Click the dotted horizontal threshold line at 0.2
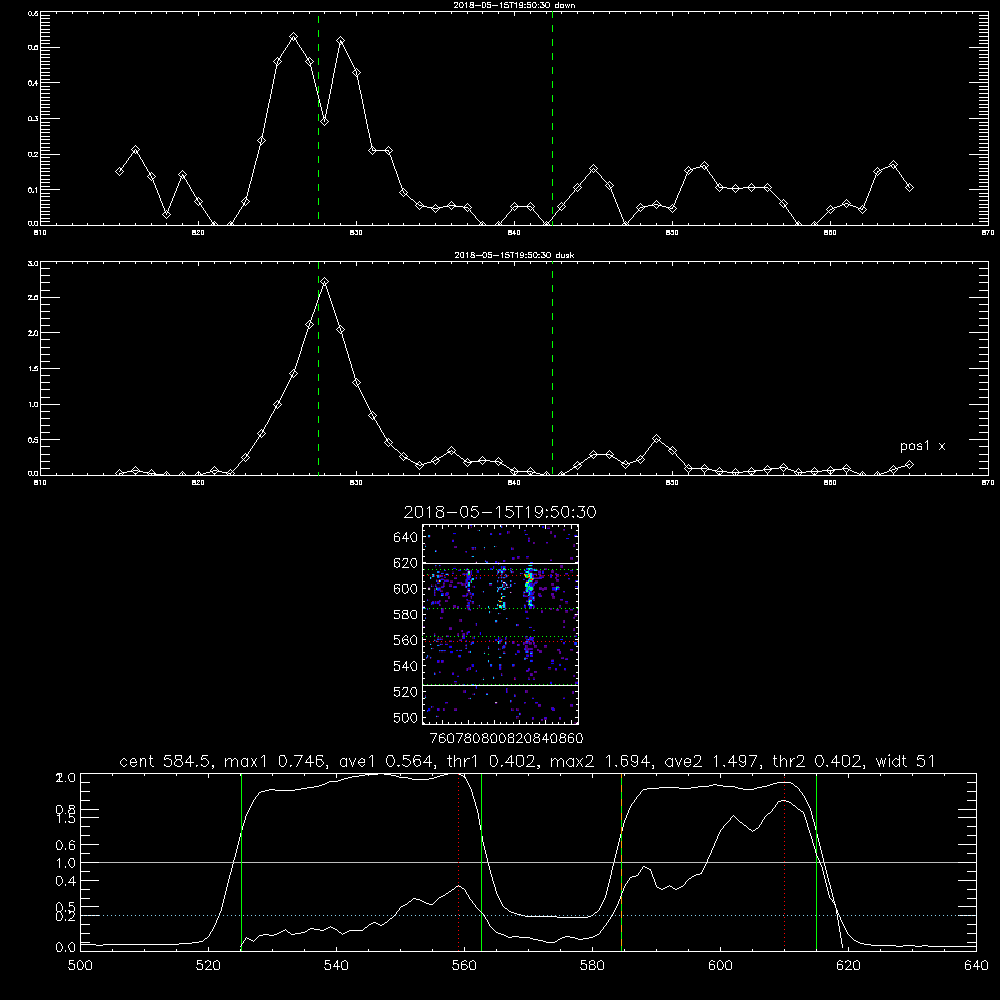This screenshot has width=1000, height=1000. [528, 915]
